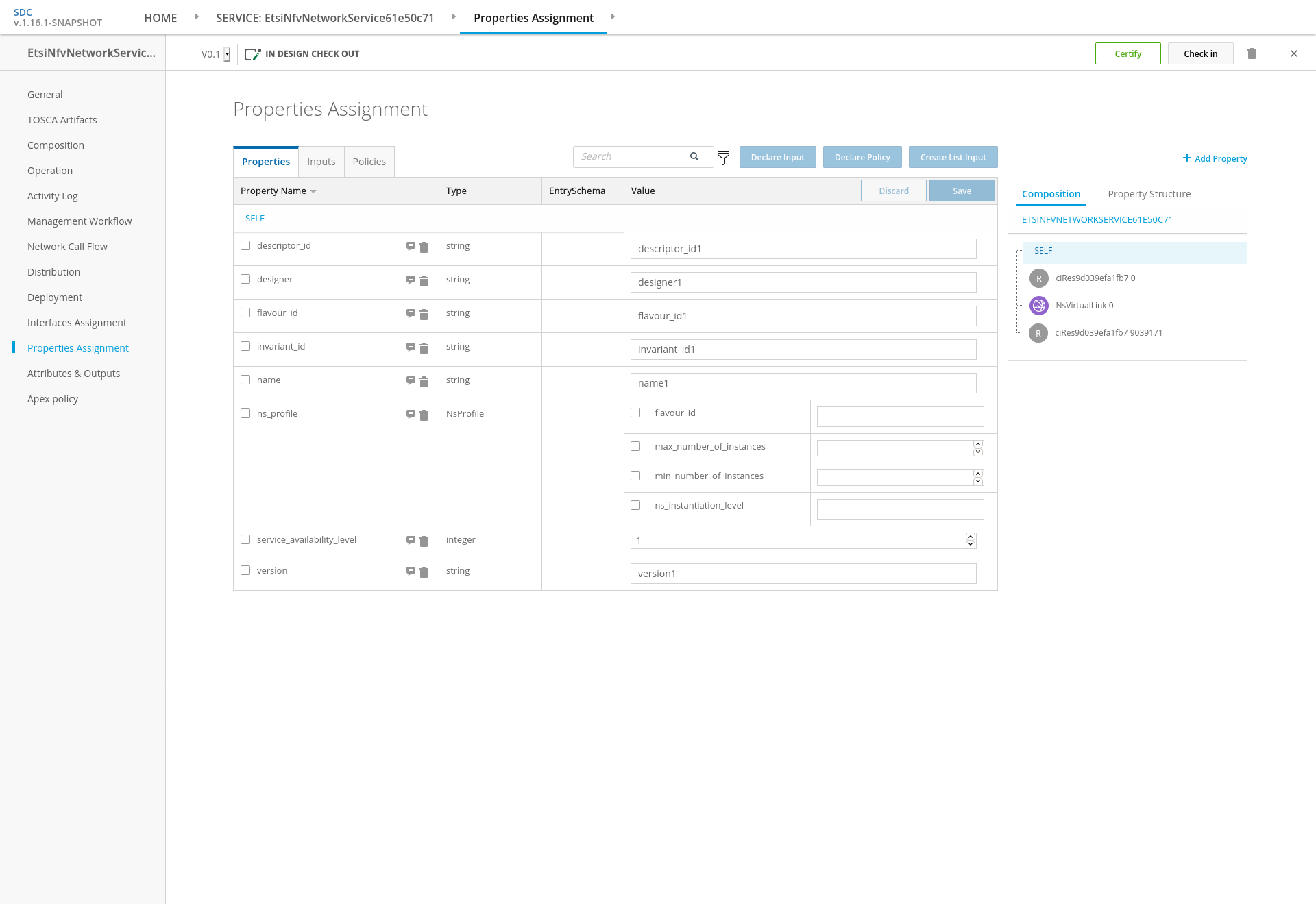This screenshot has width=1316, height=904.
Task: Expand breadcrumb arrow after Properties Assignment
Action: (613, 16)
